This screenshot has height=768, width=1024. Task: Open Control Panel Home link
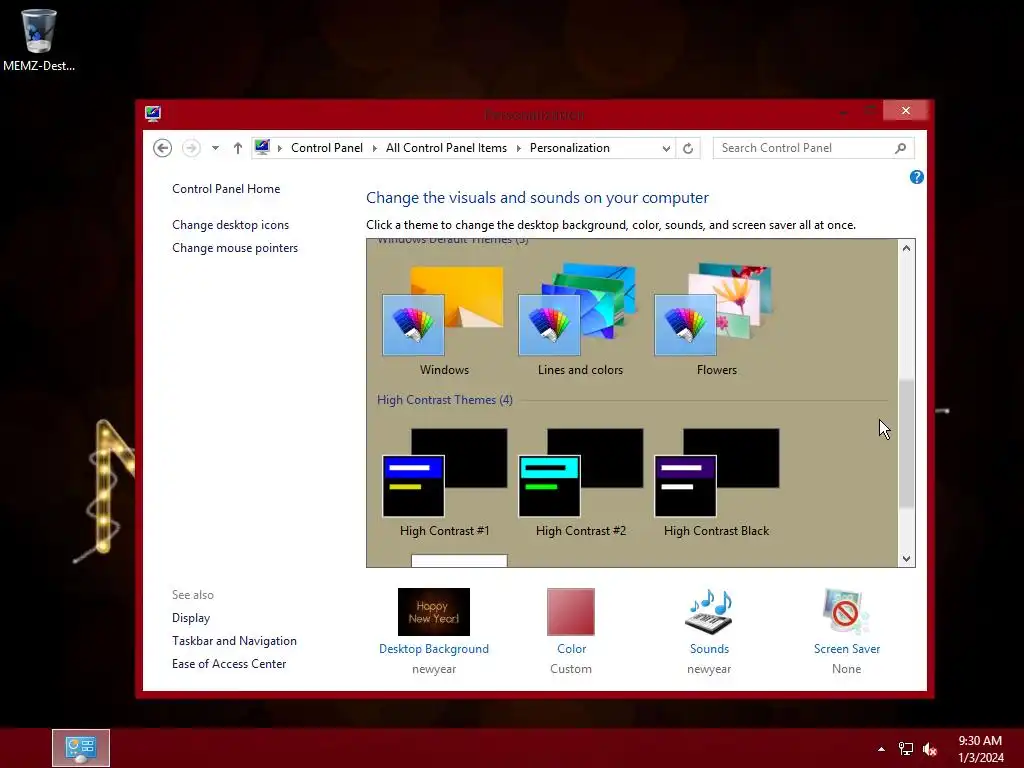click(226, 189)
